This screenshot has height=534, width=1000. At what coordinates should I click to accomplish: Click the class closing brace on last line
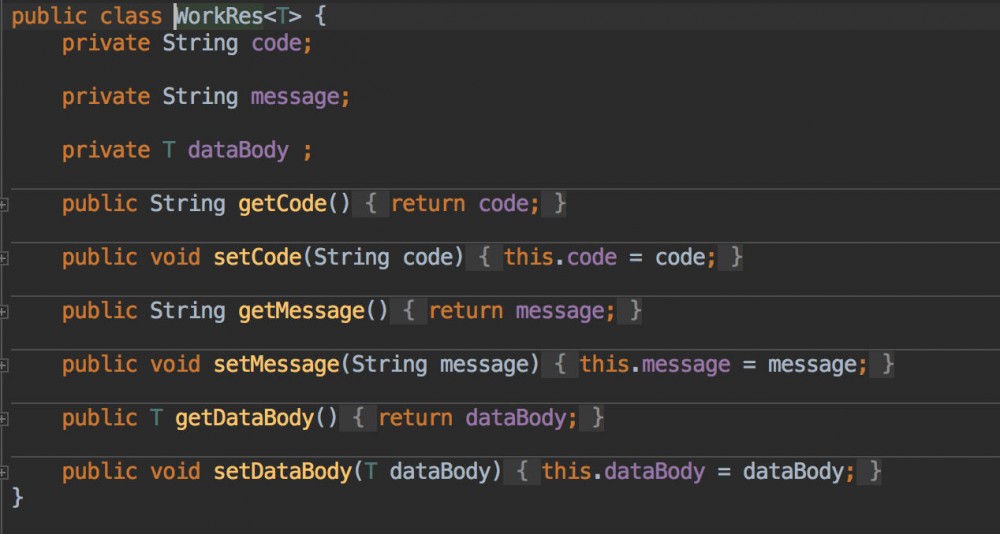(17, 496)
